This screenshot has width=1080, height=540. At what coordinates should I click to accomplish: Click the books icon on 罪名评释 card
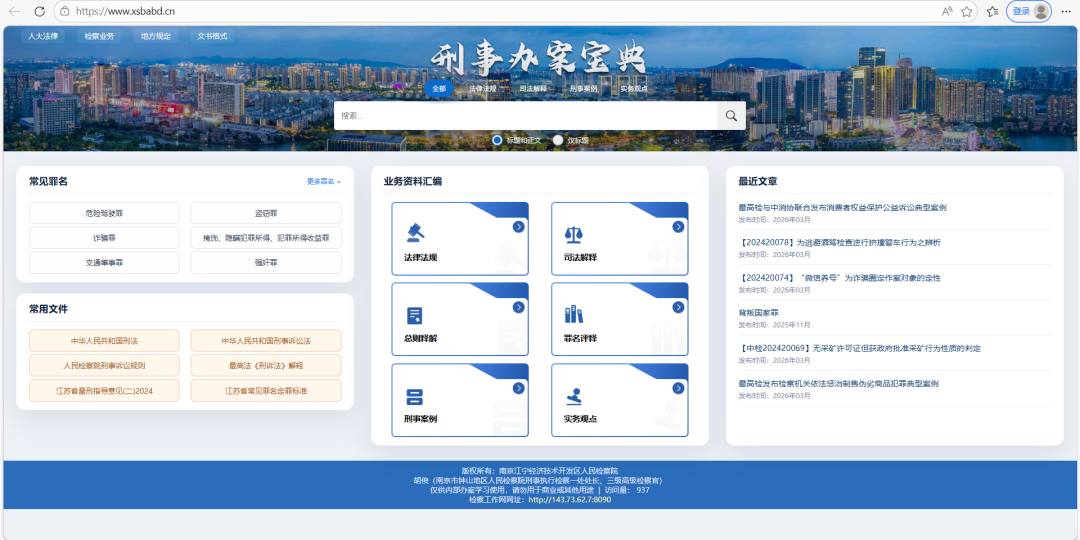coord(574,315)
